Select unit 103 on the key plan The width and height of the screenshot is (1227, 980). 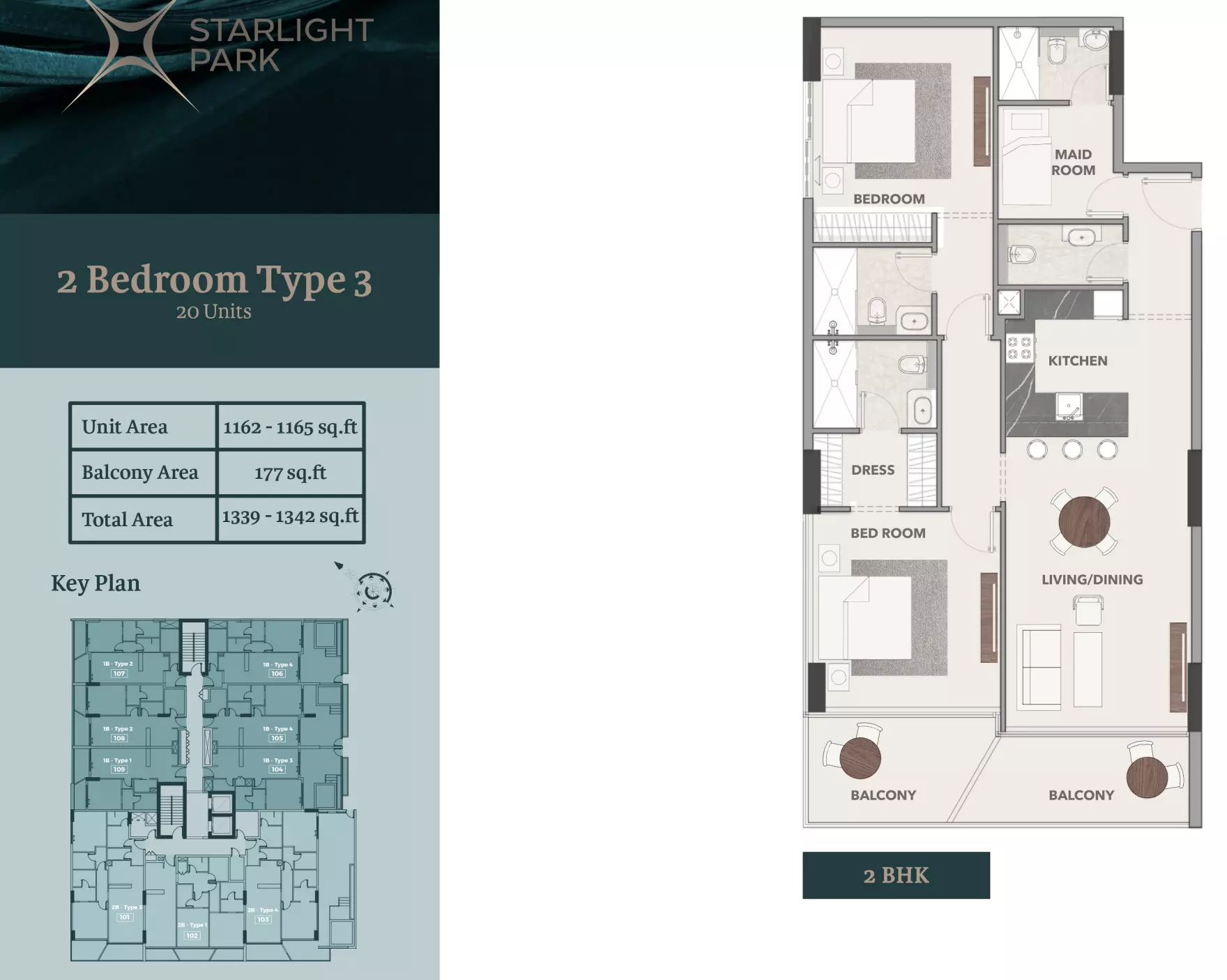coord(263,919)
